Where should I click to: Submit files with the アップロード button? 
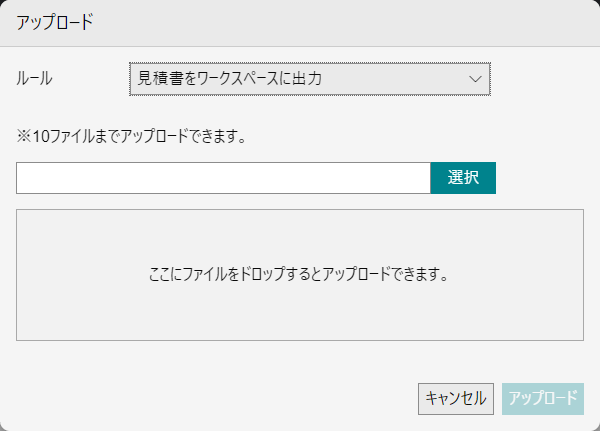543,399
